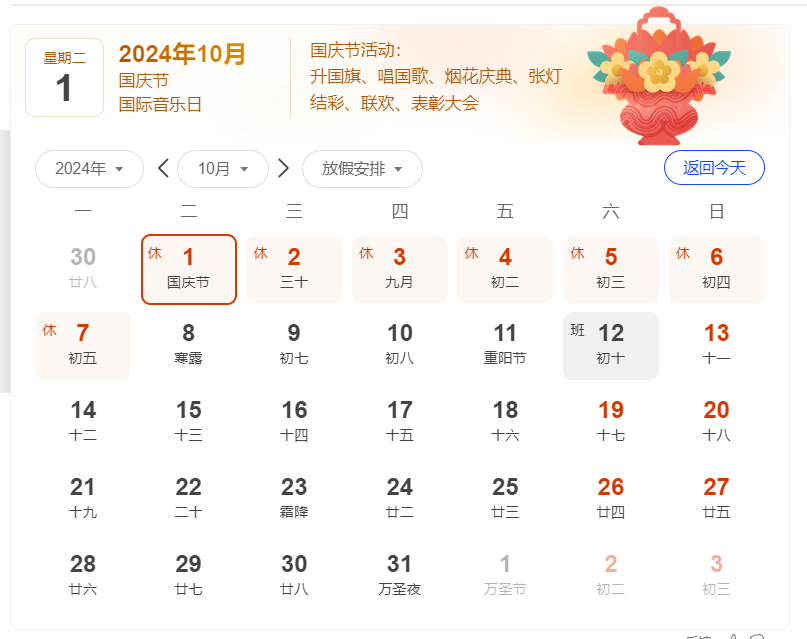Go to previous month with left chevron
This screenshot has width=807, height=639.
tap(164, 169)
